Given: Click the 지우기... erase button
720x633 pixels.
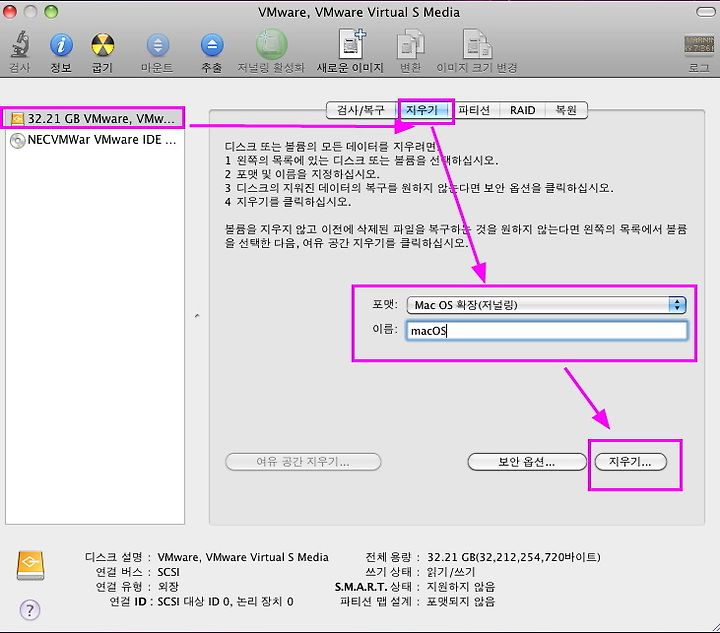Looking at the screenshot, I should coord(630,462).
